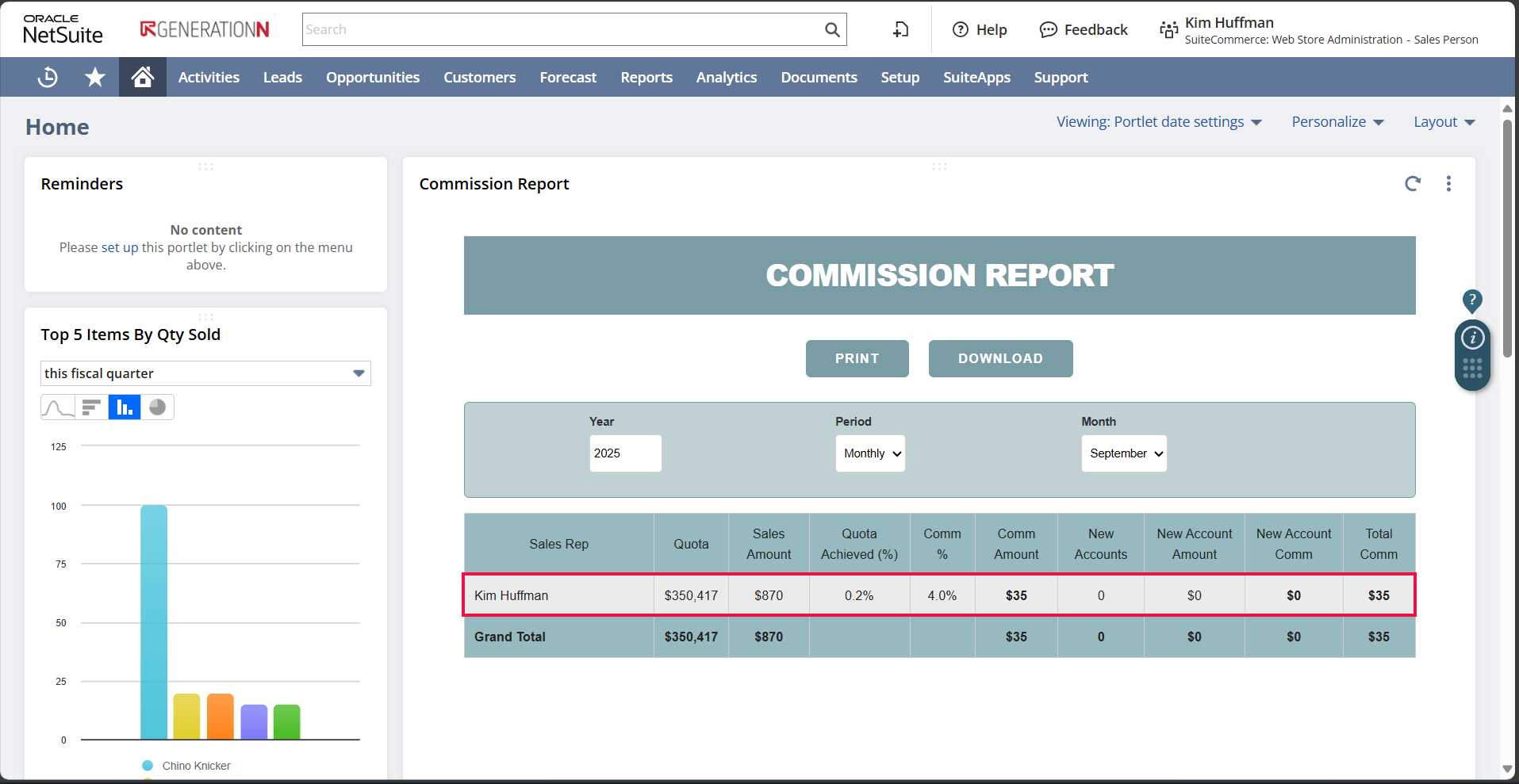The height and width of the screenshot is (784, 1519).
Task: Click the Help question mark icon
Action: point(961,29)
